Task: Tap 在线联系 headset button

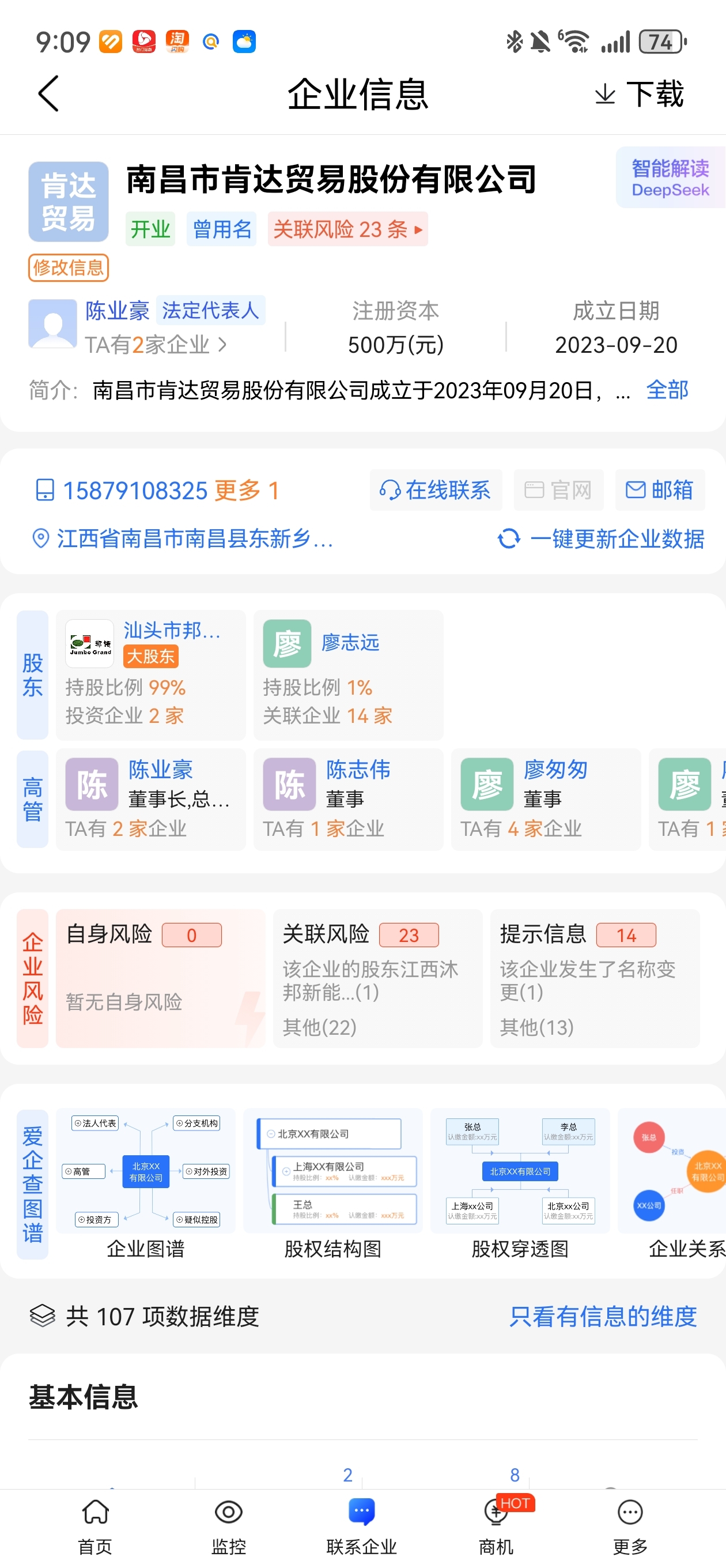Action: (436, 490)
